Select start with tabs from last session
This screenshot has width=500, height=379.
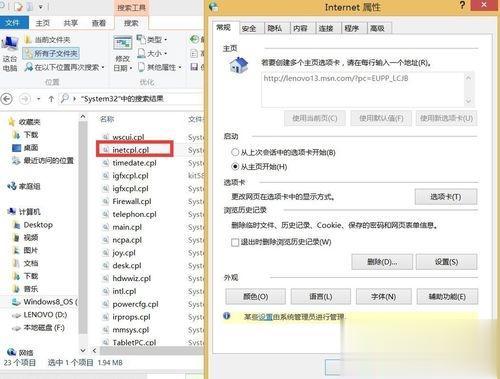(283, 153)
